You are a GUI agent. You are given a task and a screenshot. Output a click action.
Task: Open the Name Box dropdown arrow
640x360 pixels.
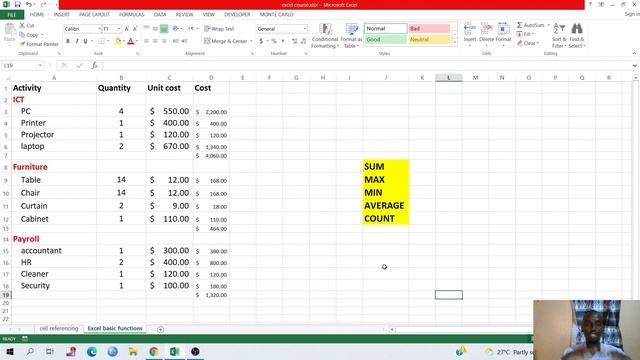click(x=40, y=65)
